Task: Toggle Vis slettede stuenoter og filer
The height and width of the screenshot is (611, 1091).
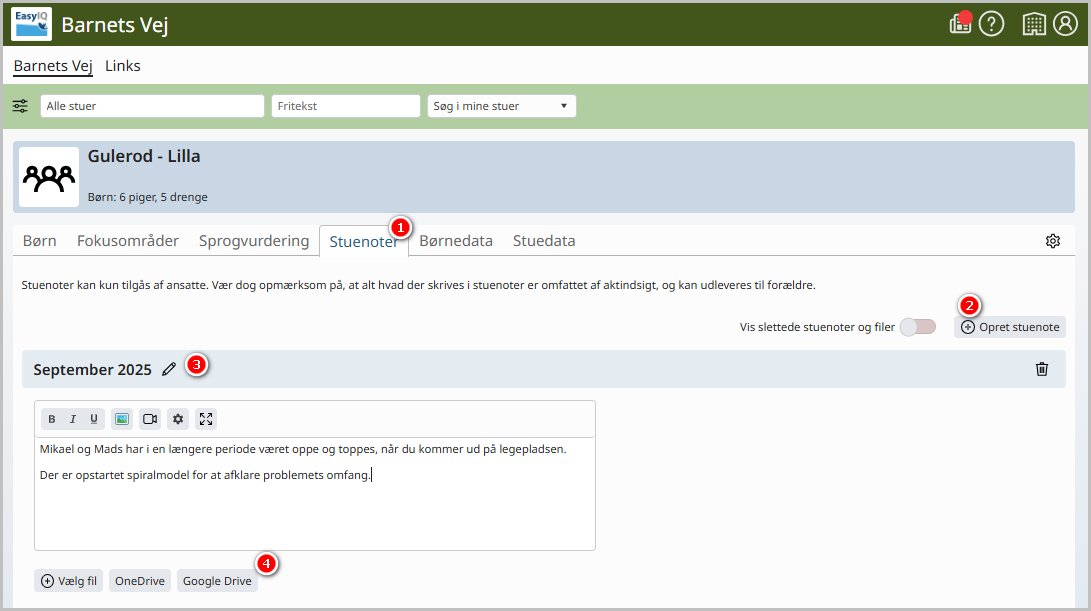Action: (918, 327)
